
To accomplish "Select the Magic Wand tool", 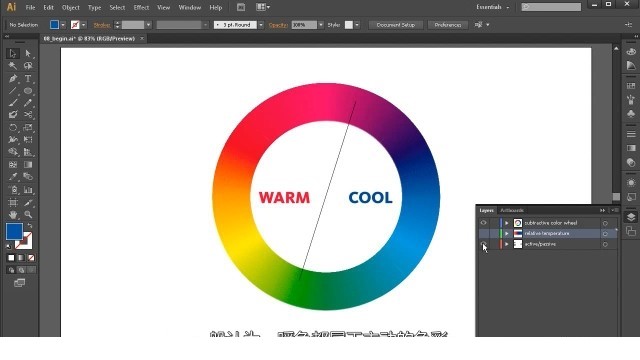I will click(13, 66).
